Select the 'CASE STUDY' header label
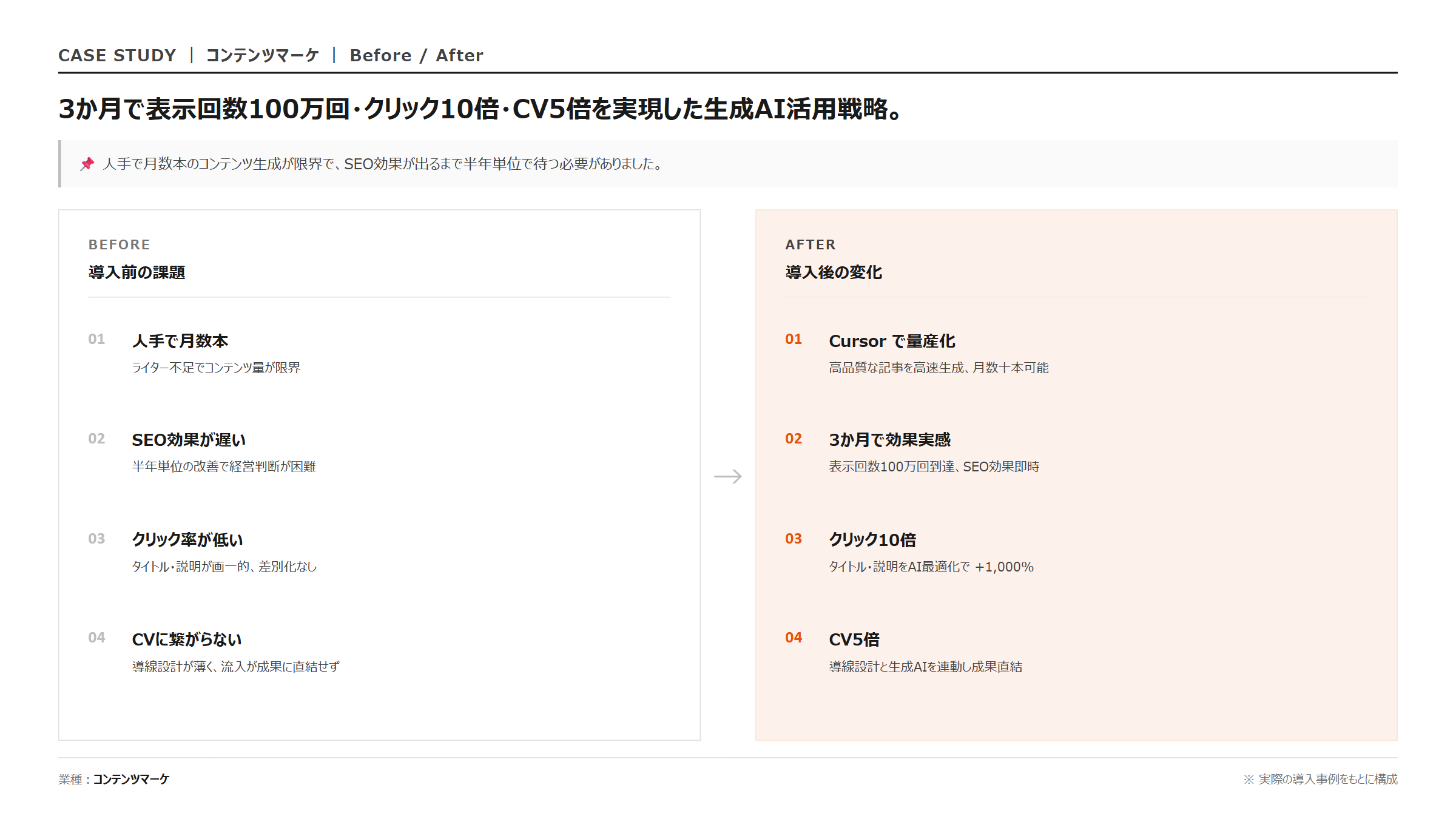 pos(117,55)
